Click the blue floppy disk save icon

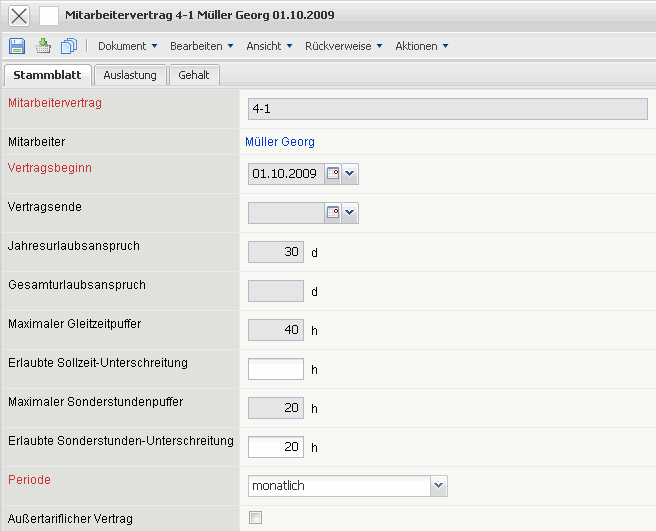tap(17, 46)
